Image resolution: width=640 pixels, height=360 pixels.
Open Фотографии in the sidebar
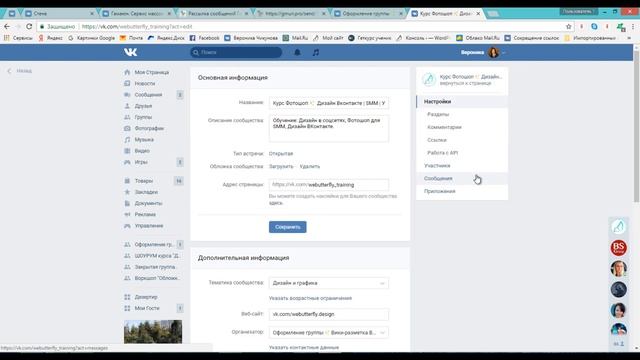pyautogui.click(x=149, y=128)
